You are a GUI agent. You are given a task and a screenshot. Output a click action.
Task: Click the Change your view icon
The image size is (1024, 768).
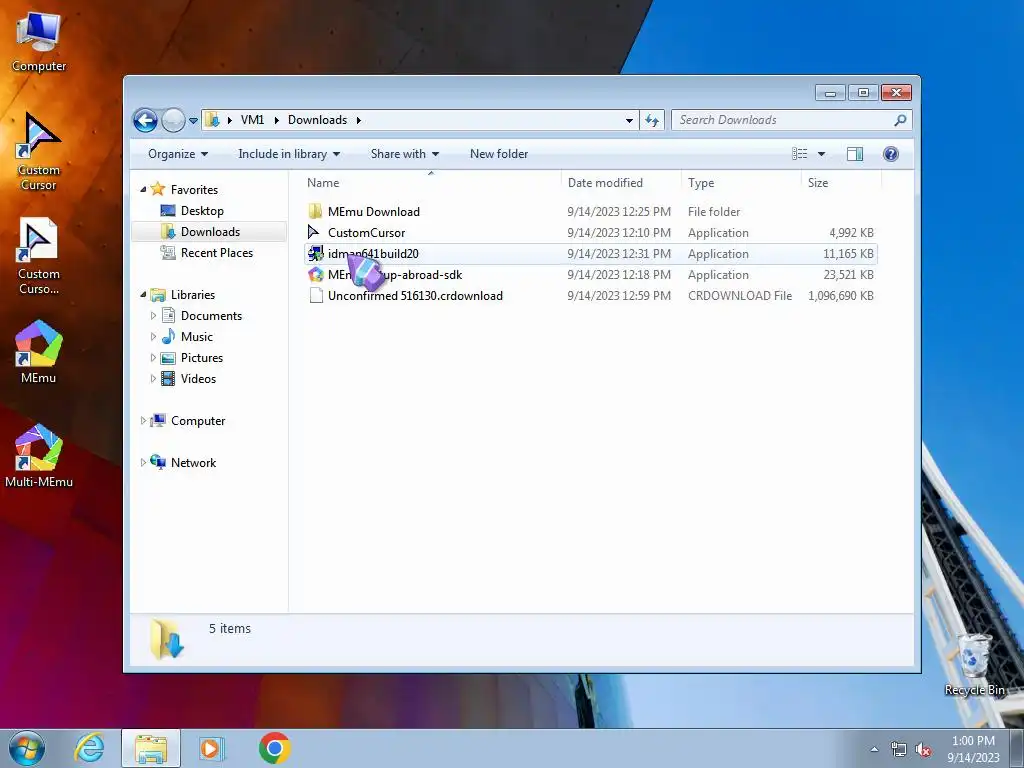pyautogui.click(x=799, y=154)
